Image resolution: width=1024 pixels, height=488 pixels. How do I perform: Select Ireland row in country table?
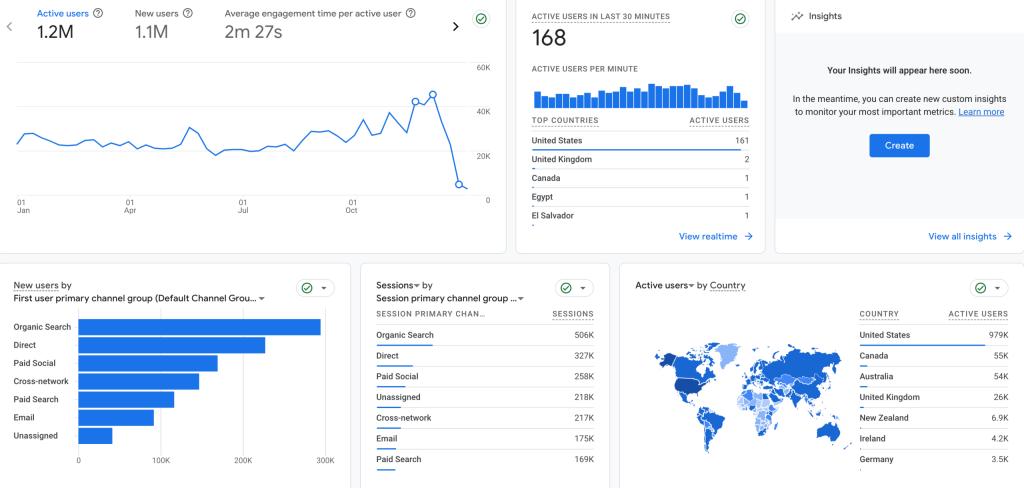[x=934, y=439]
